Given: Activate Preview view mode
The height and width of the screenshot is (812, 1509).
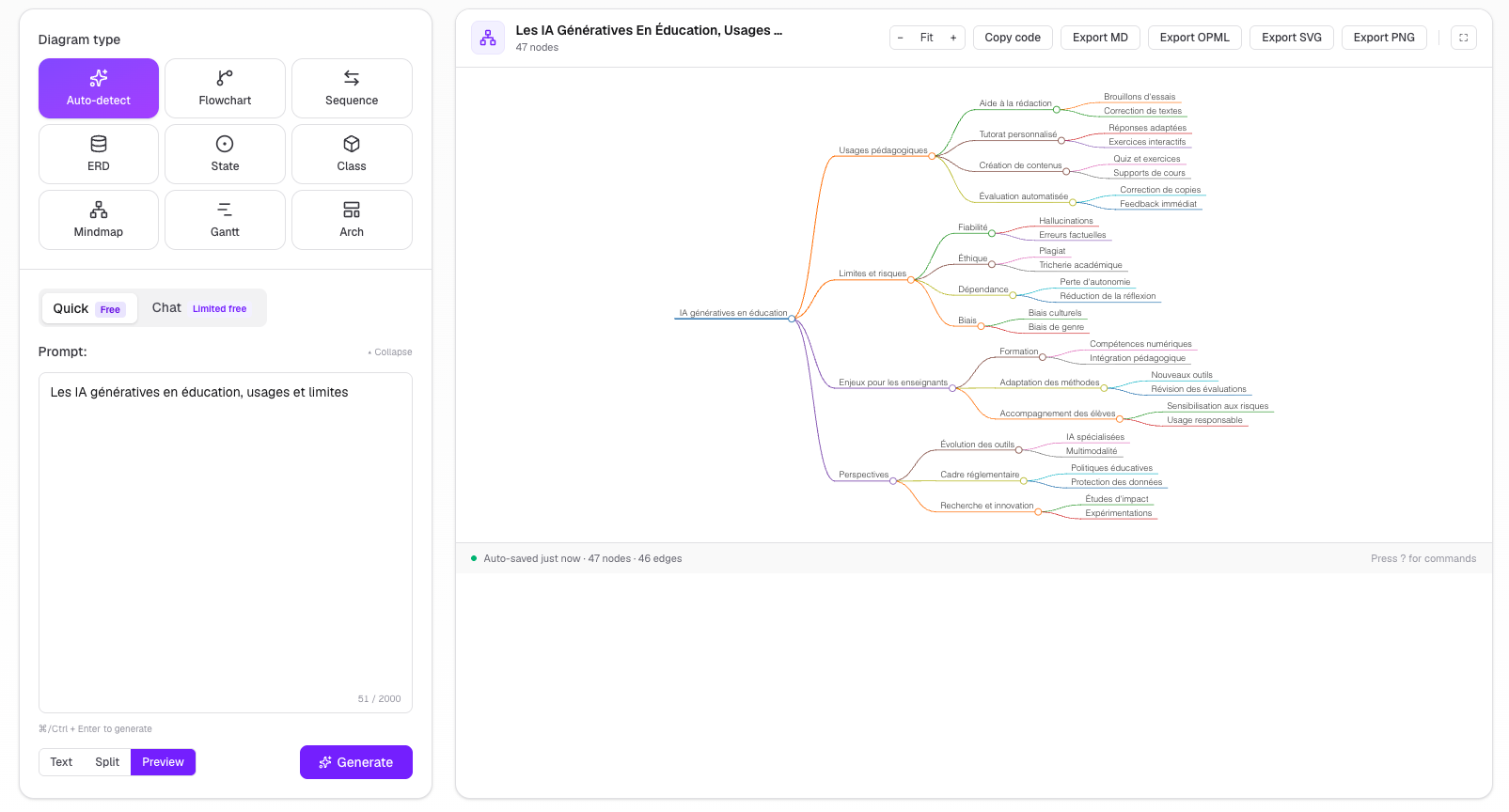Looking at the screenshot, I should [163, 762].
